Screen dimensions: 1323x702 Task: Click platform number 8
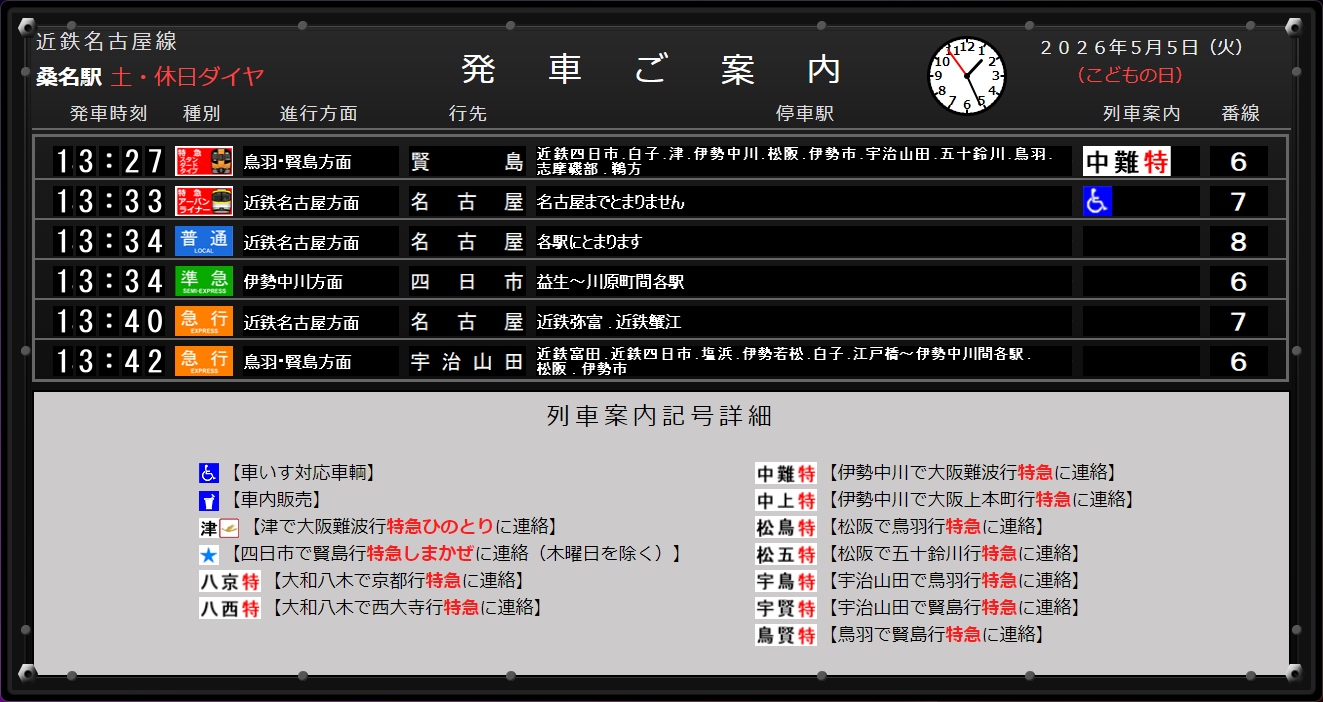(x=1239, y=241)
